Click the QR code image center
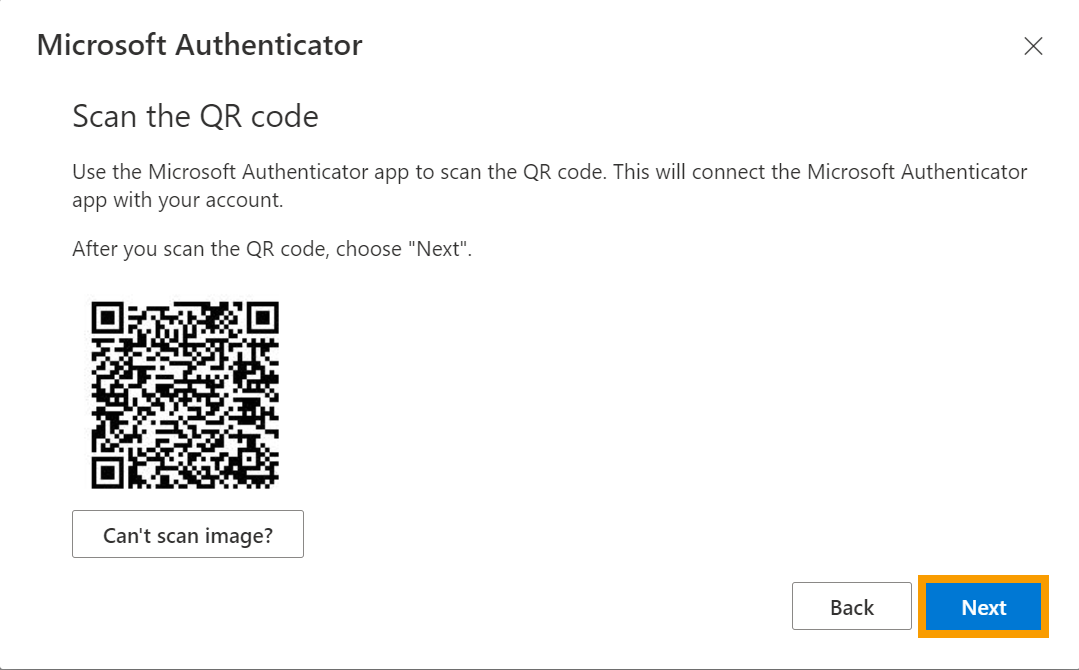 [x=185, y=395]
